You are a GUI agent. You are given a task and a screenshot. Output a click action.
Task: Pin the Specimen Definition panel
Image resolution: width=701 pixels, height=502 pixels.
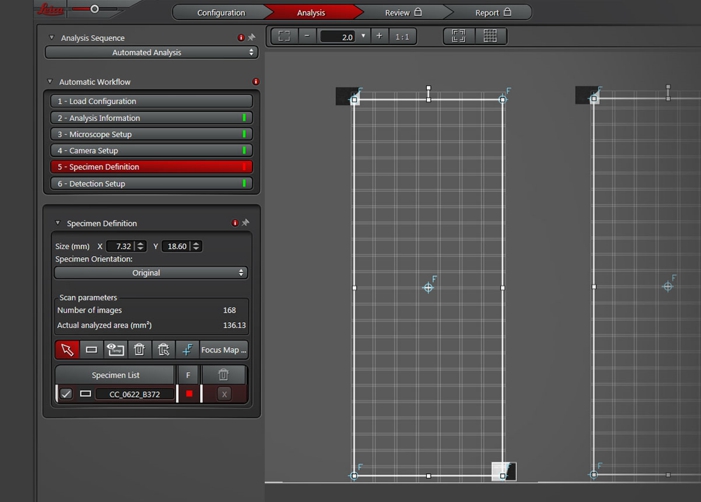pyautogui.click(x=246, y=223)
